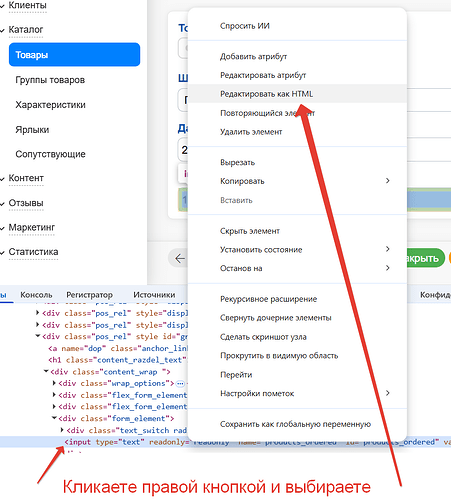The width and height of the screenshot is (451, 500).
Task: Click 'Добавить атрибут' in context menu
Action: coord(253,57)
